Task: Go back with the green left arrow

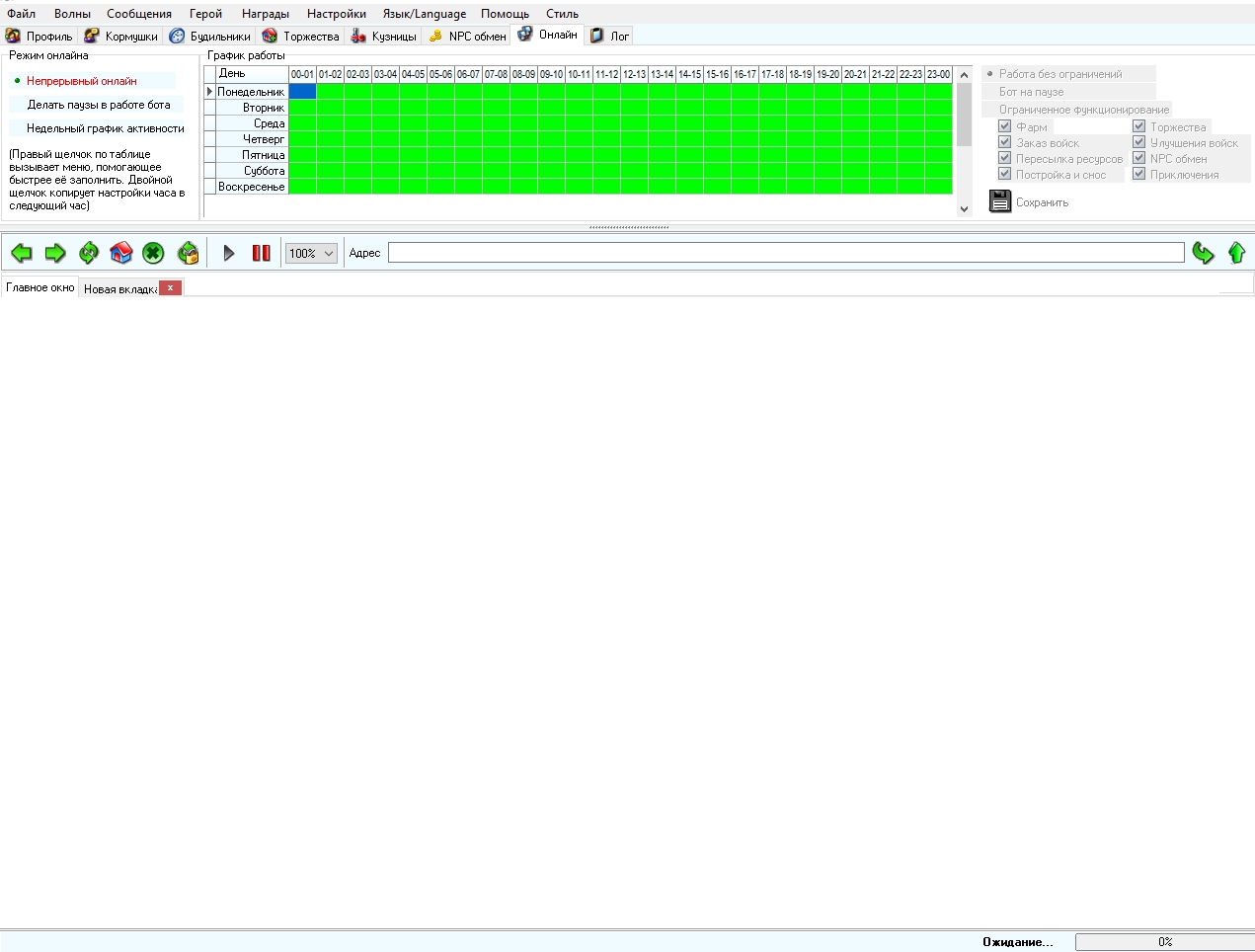Action: [x=22, y=253]
